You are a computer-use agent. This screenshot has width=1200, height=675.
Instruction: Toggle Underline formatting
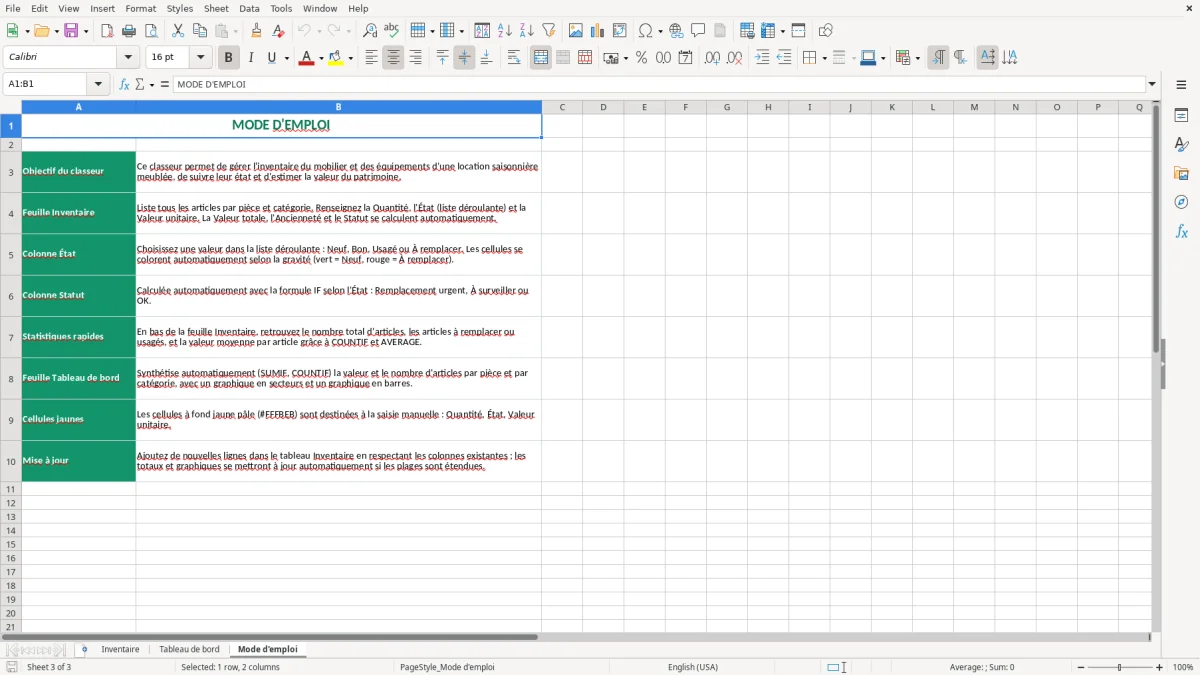point(271,58)
